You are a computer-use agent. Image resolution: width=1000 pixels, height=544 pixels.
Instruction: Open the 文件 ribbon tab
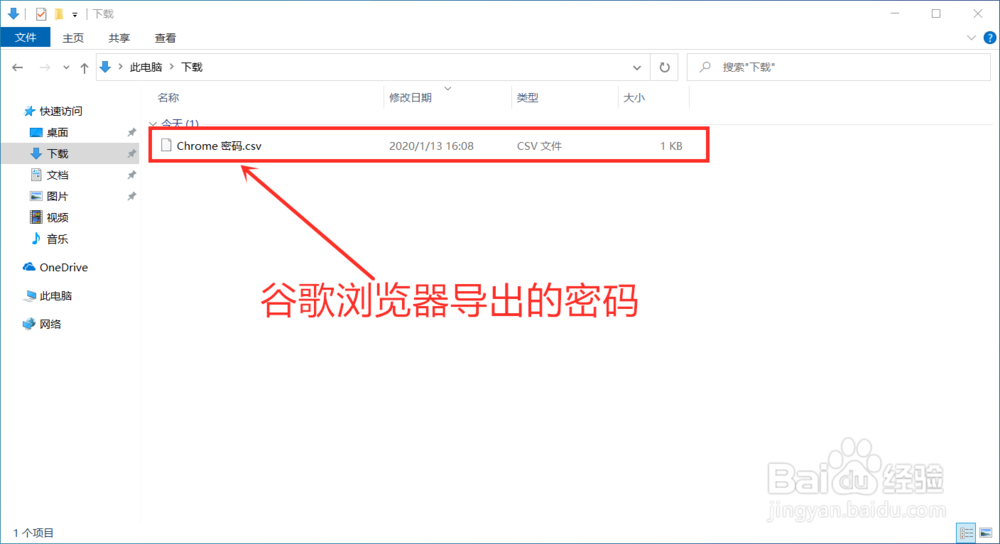pyautogui.click(x=26, y=38)
